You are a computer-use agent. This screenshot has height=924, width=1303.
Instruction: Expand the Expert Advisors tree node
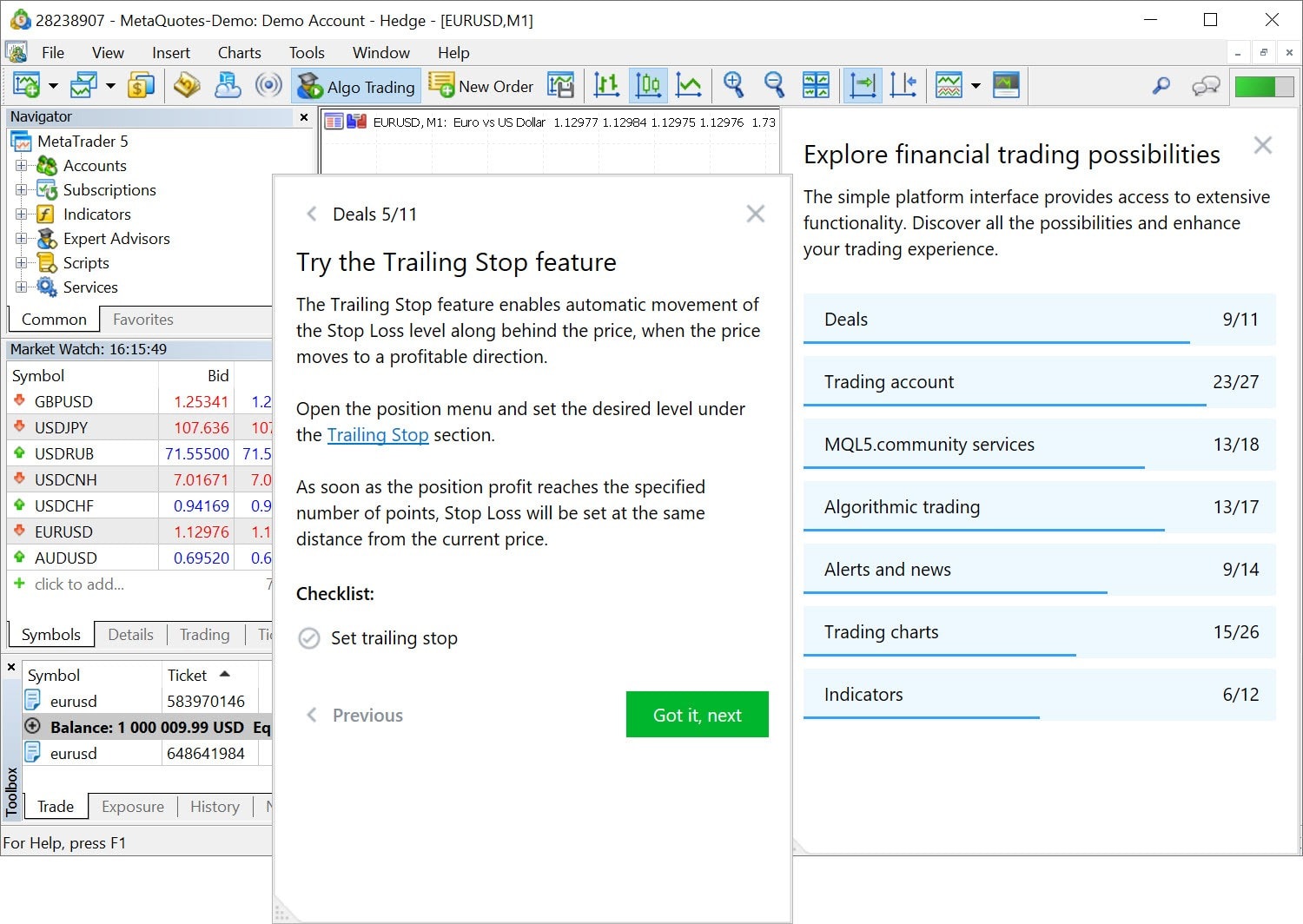pyautogui.click(x=21, y=238)
